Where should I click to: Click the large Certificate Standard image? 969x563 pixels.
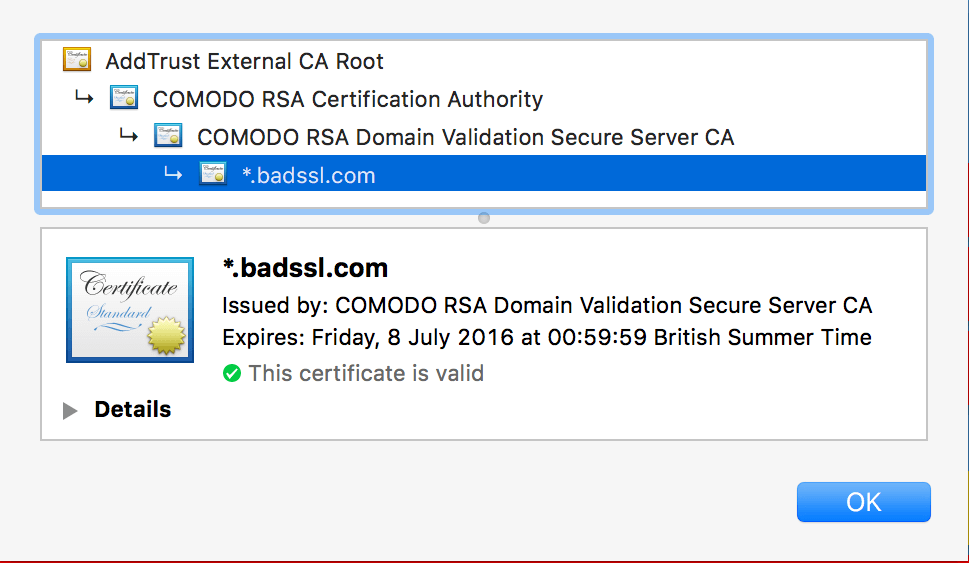click(x=130, y=310)
